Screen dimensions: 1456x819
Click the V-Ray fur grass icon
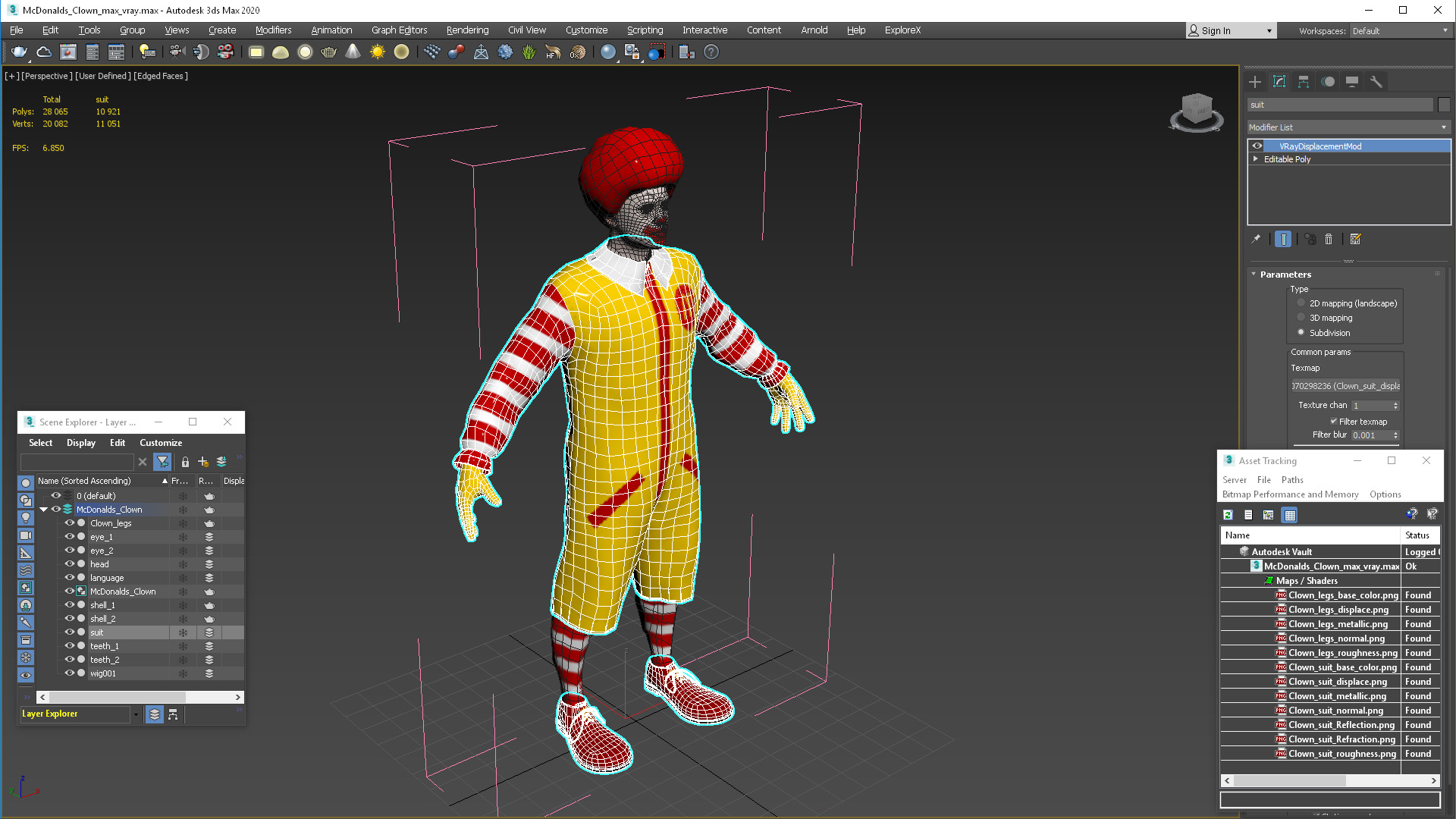point(529,52)
